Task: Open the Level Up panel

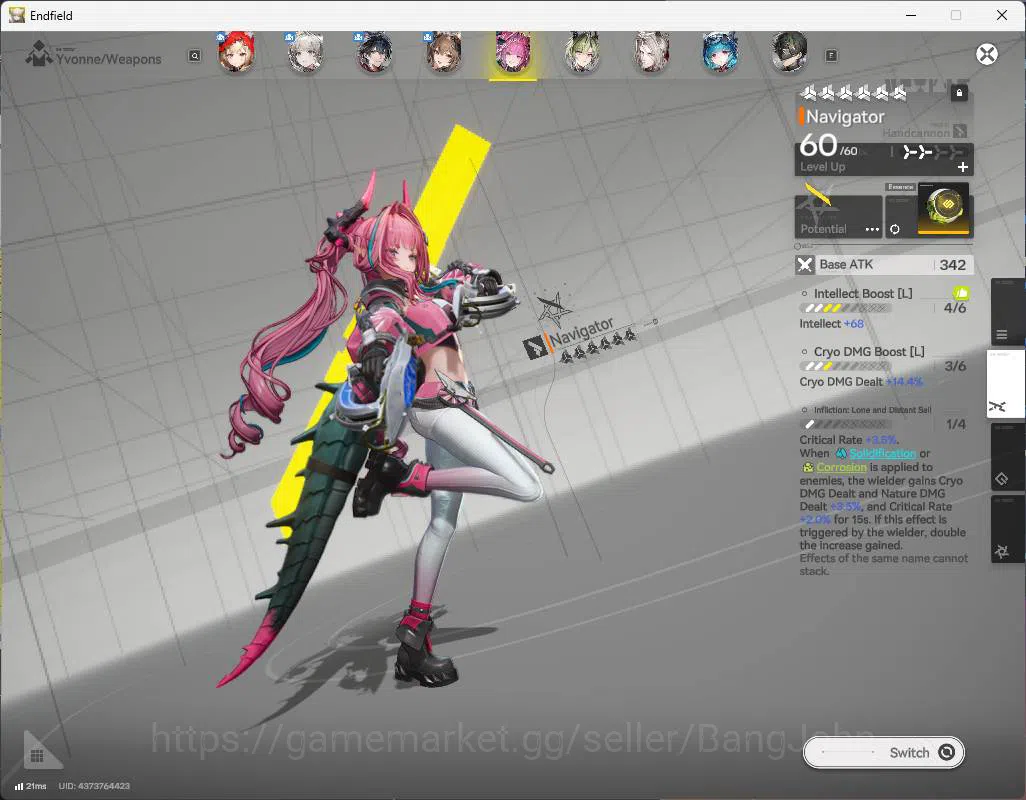Action: tap(884, 159)
